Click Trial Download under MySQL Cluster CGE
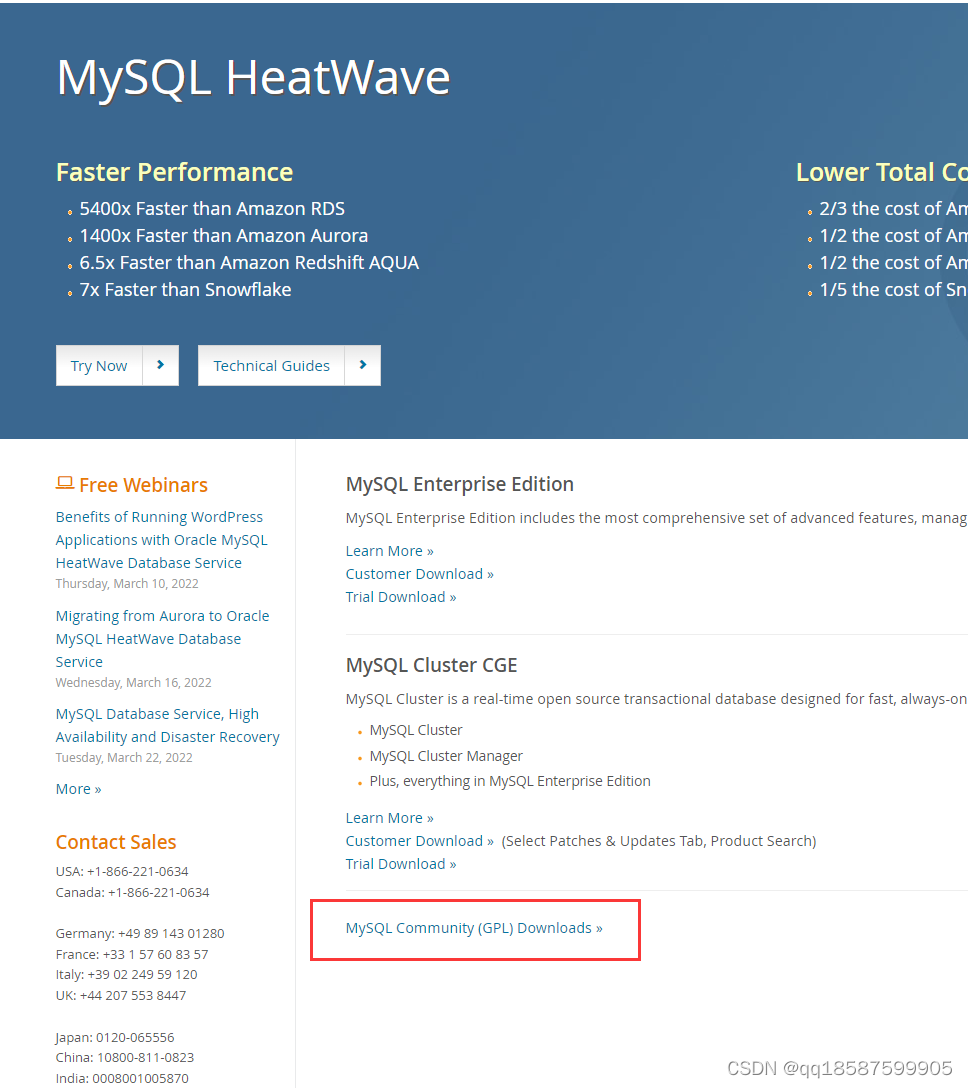This screenshot has height=1088, width=968. (400, 864)
